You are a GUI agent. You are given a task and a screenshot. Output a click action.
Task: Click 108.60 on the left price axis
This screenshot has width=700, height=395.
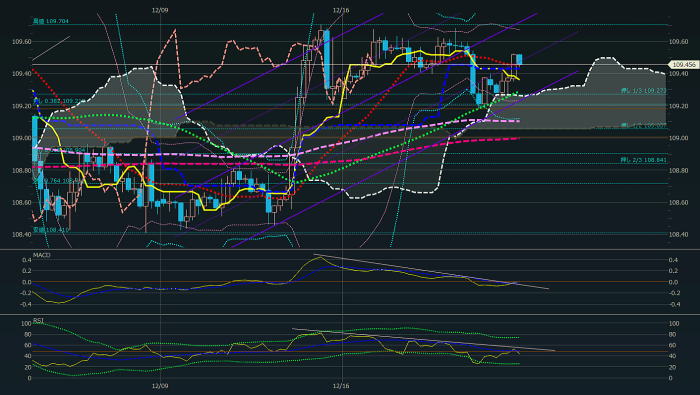(x=21, y=203)
